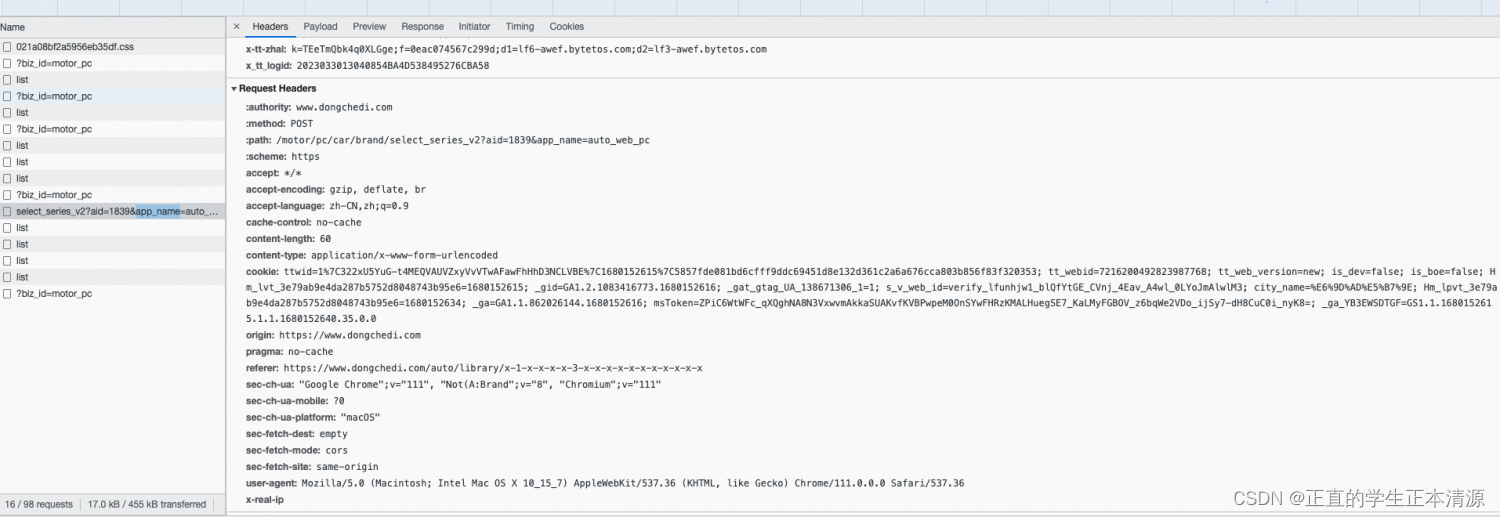1500x517 pixels.
Task: Tick checkbox for select_series_v2 request
Action: [x=7, y=212]
